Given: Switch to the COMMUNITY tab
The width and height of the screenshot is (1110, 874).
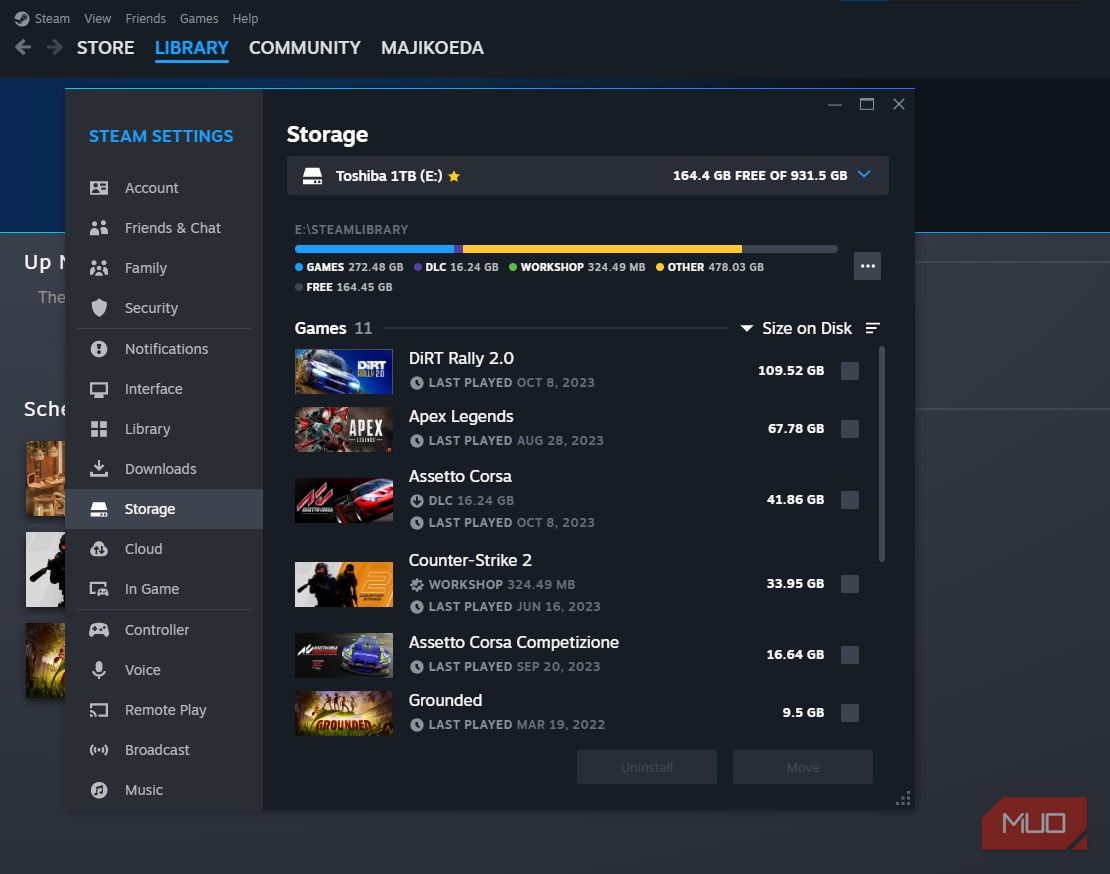Looking at the screenshot, I should pyautogui.click(x=304, y=47).
